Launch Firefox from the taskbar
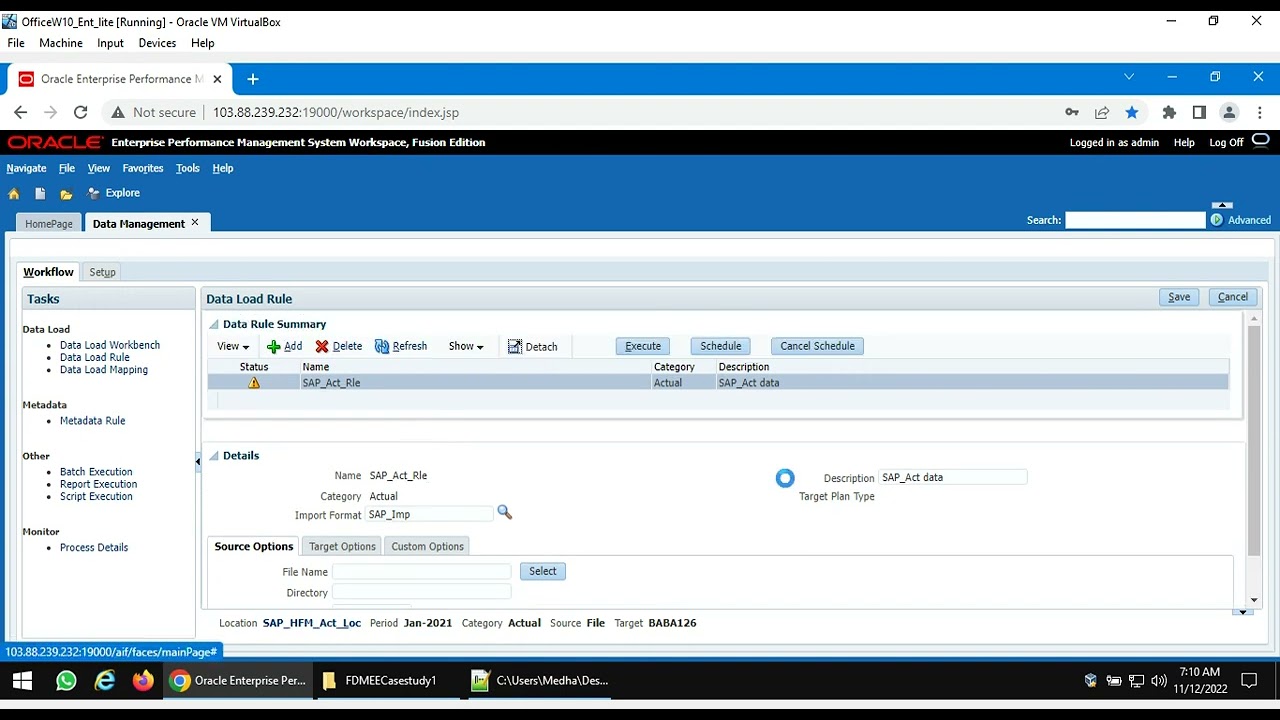Viewport: 1280px width, 720px height. click(x=143, y=681)
